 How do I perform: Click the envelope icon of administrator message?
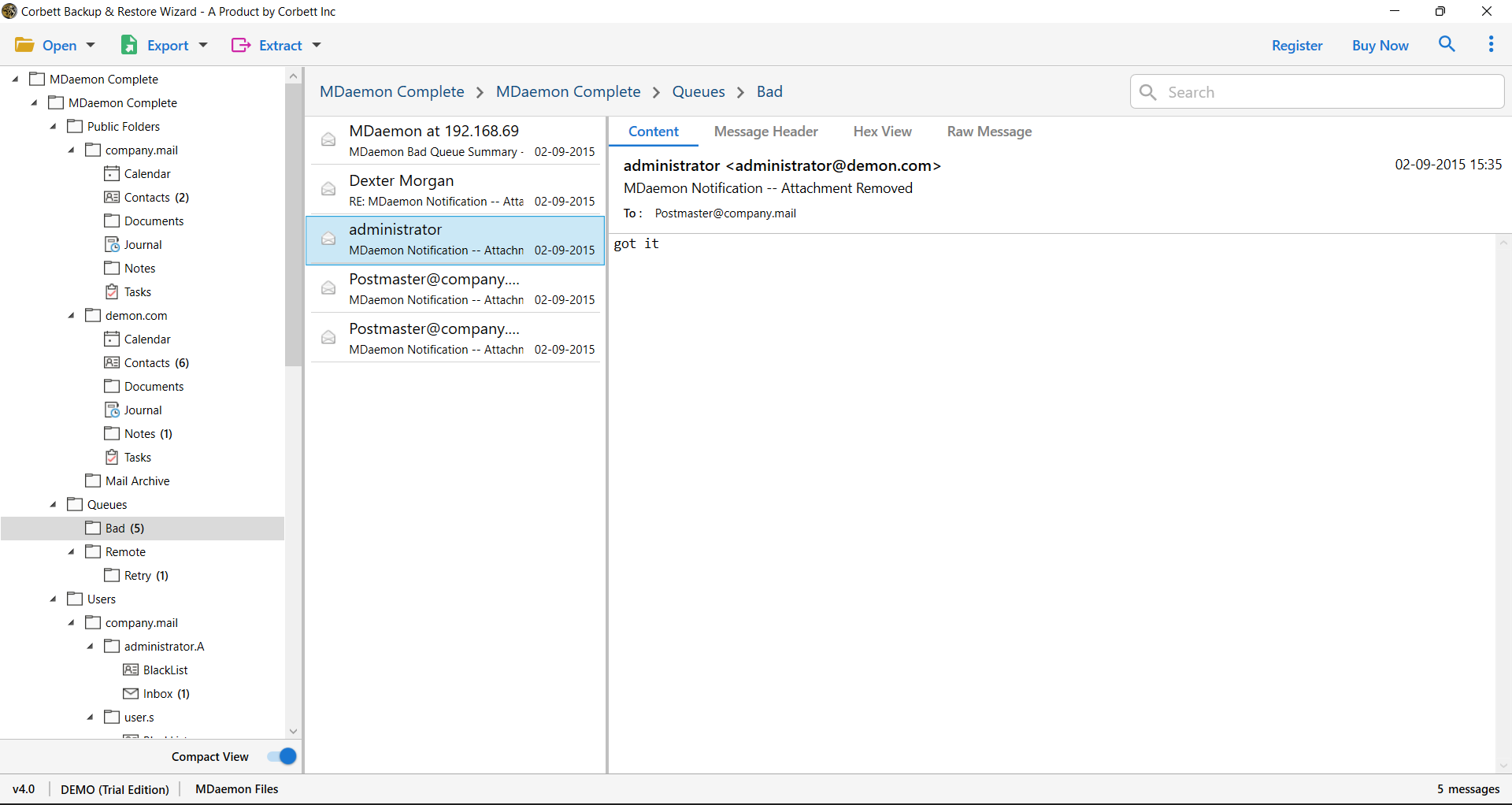click(x=328, y=239)
